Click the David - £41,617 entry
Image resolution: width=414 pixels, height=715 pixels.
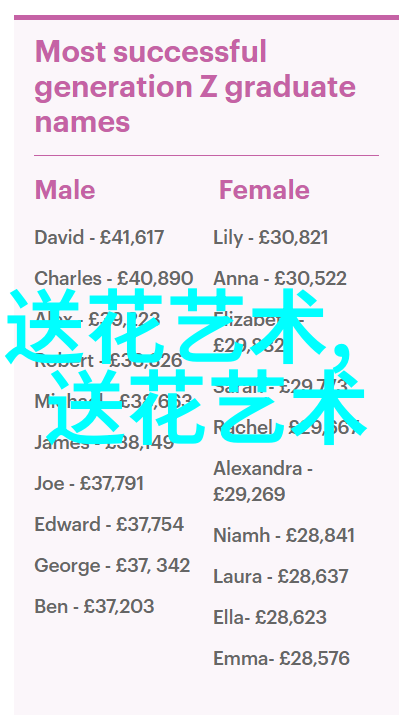pos(99,238)
